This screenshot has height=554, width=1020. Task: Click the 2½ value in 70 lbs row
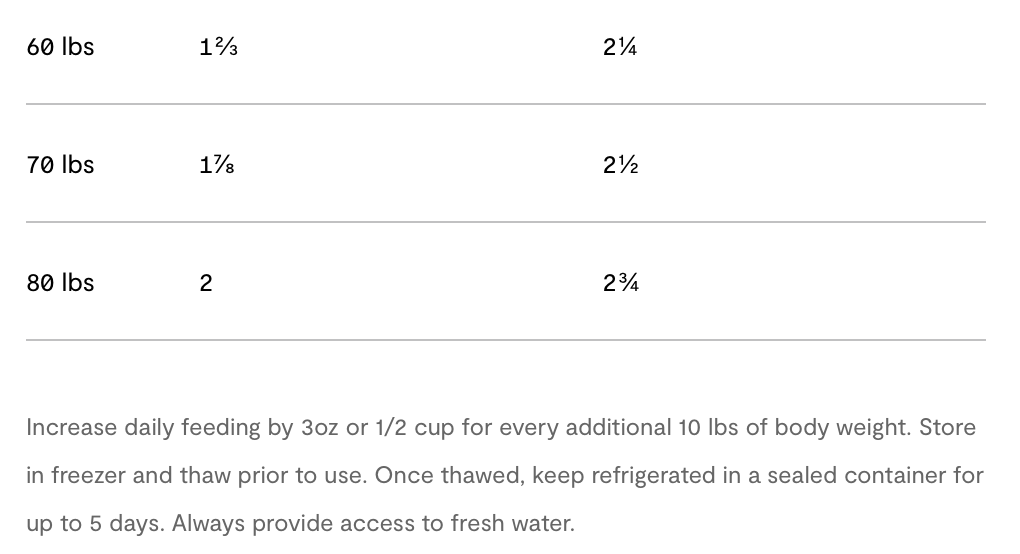click(620, 165)
